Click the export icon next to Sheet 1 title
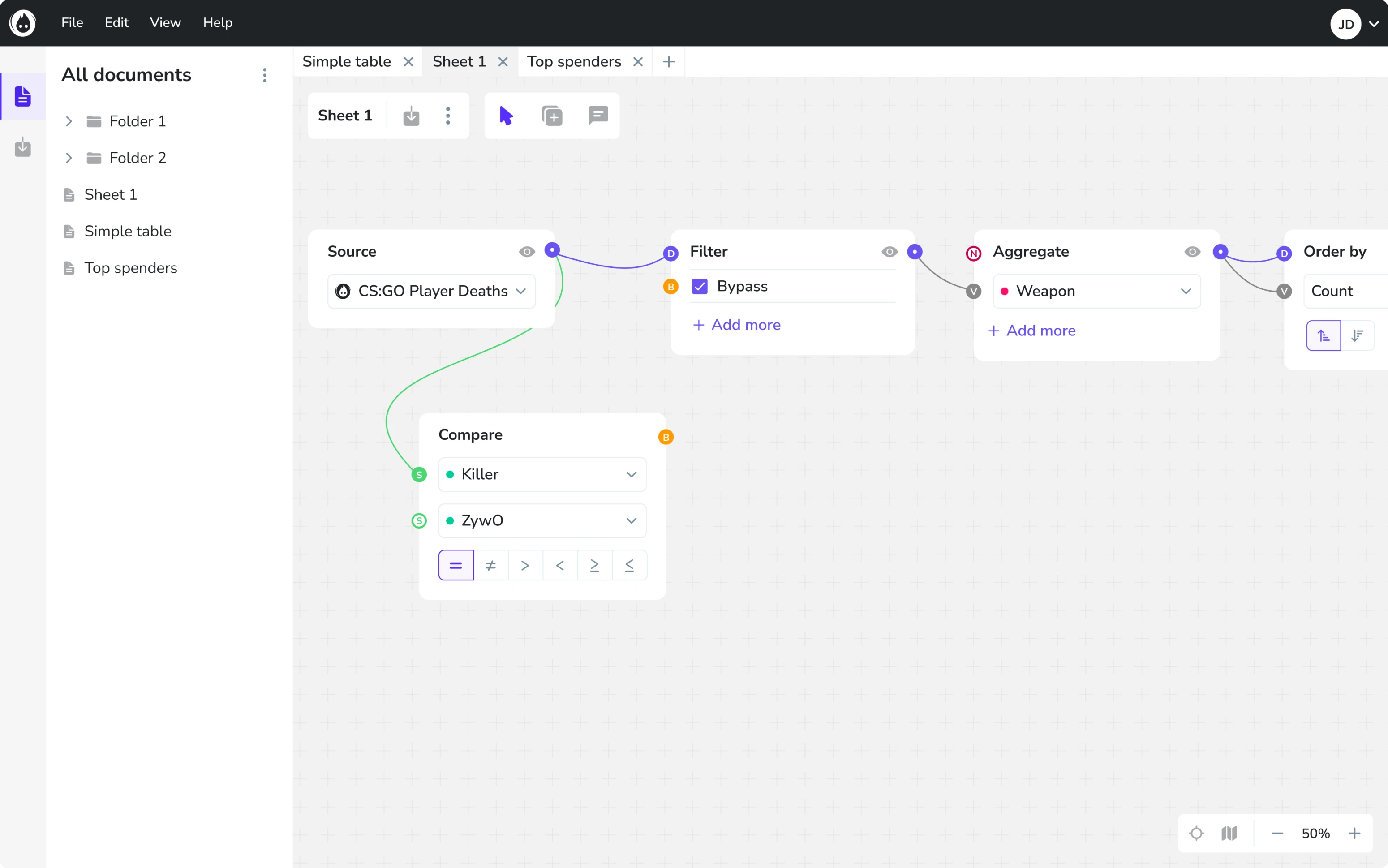This screenshot has height=868, width=1388. 411,116
